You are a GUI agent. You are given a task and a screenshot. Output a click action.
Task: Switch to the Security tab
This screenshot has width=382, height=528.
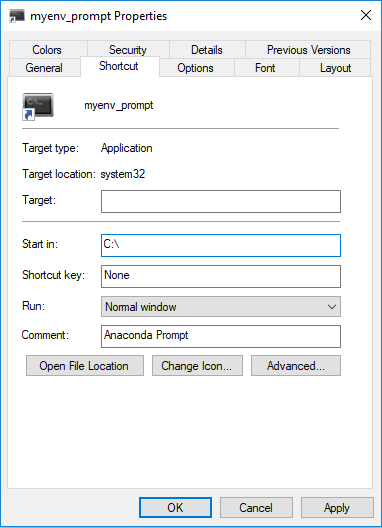click(128, 50)
